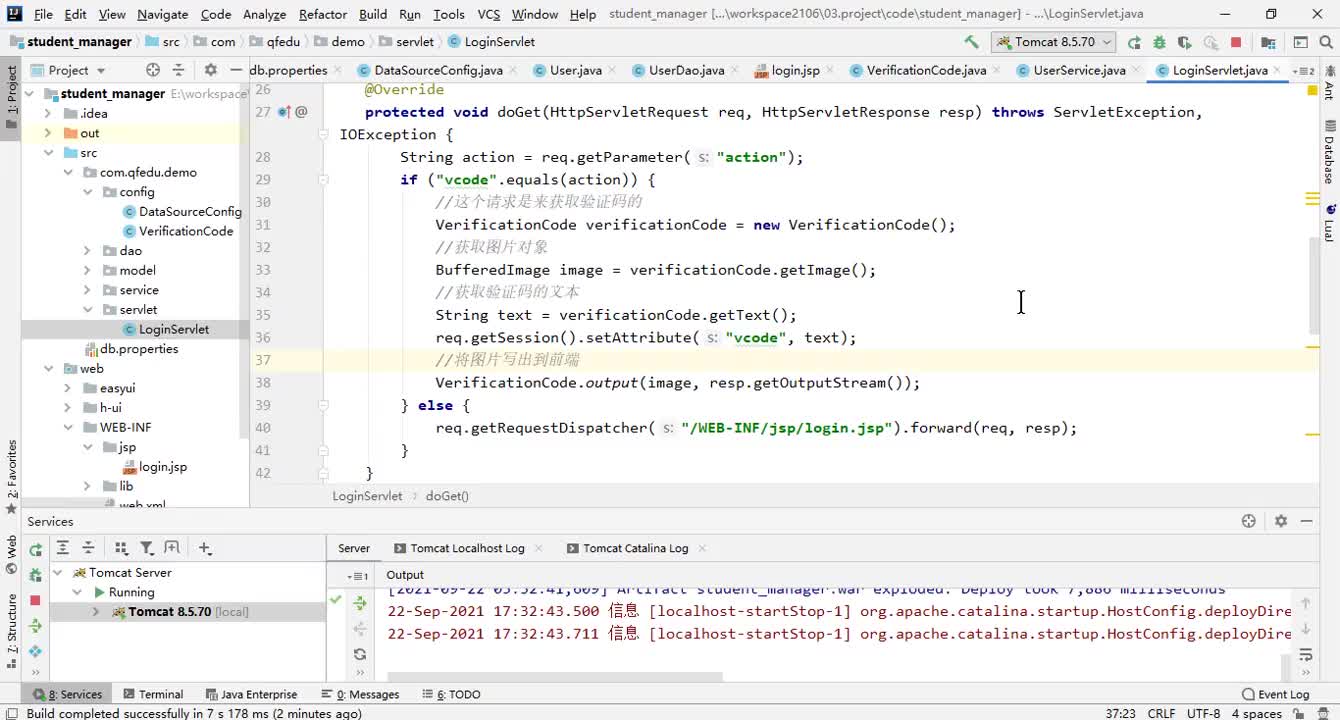Expand the easyui folder
The height and width of the screenshot is (720, 1340).
pos(67,388)
